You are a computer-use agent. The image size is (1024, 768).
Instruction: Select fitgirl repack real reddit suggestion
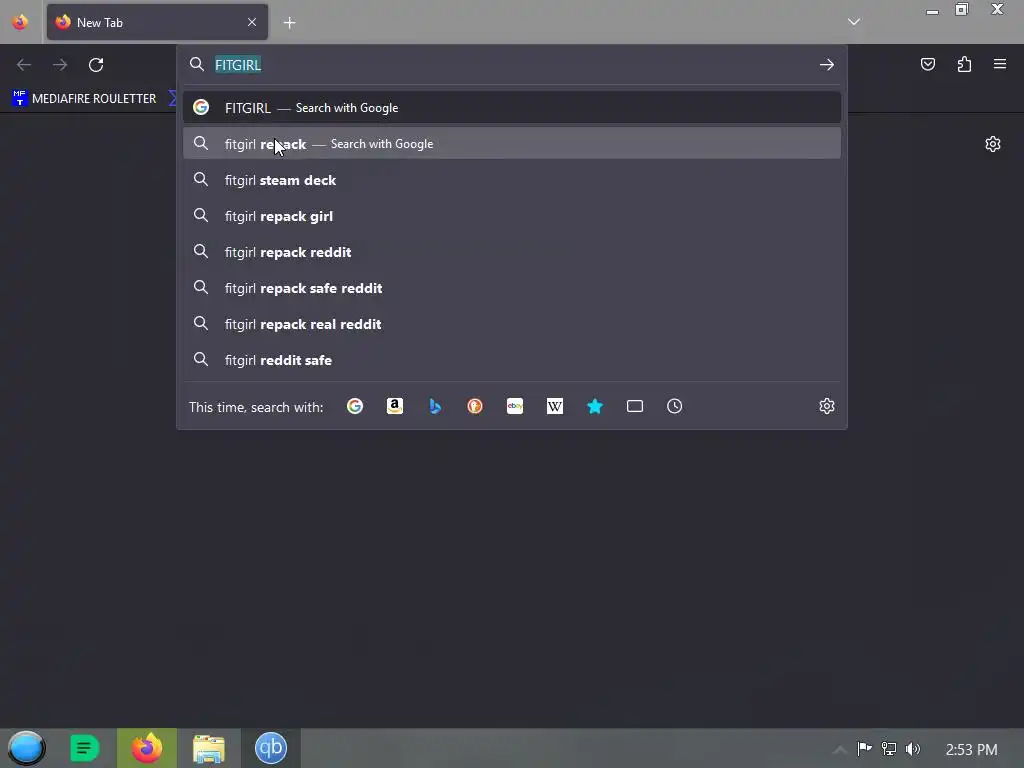tap(512, 324)
